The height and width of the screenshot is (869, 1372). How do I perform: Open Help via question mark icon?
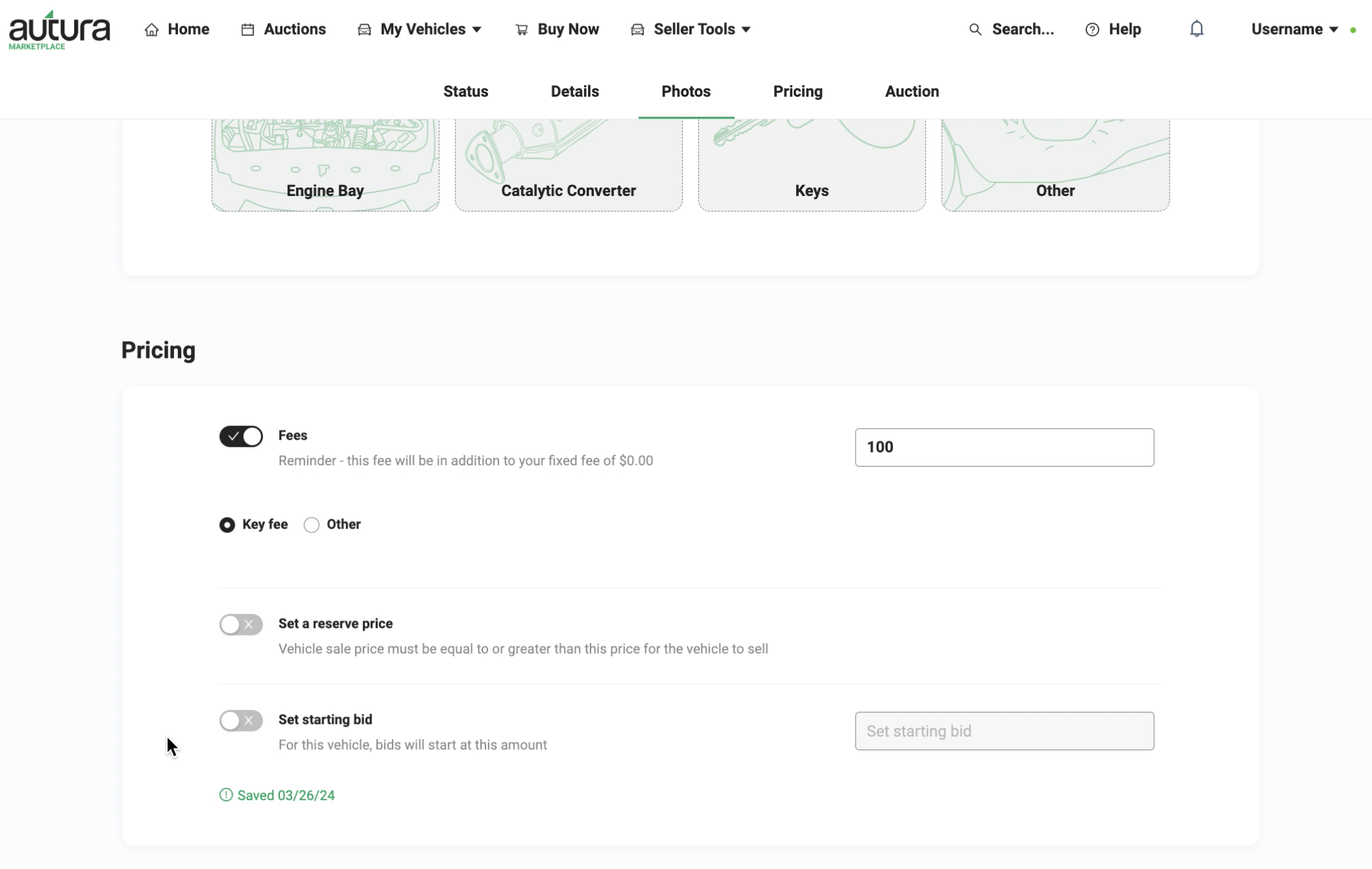(1092, 30)
